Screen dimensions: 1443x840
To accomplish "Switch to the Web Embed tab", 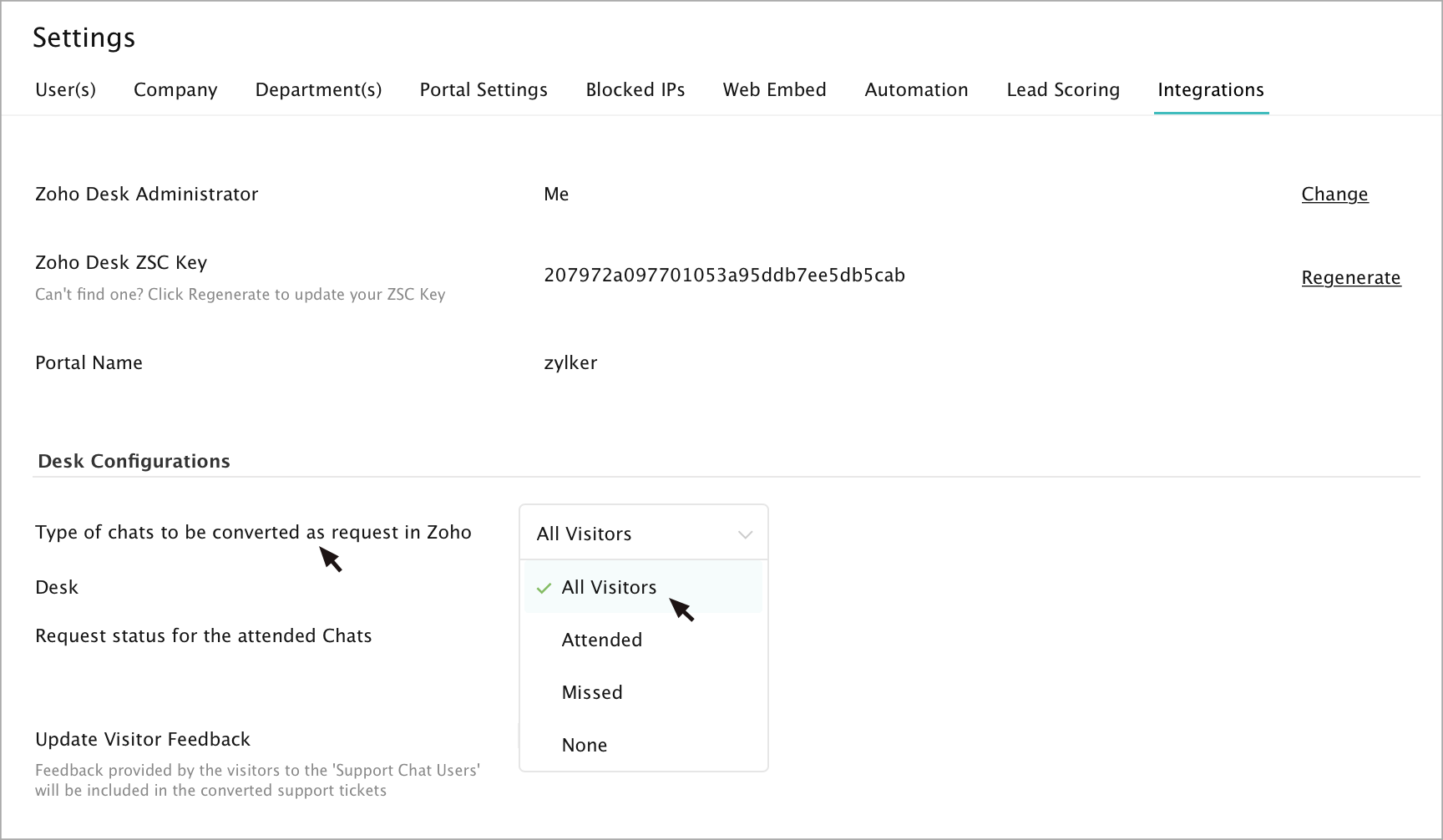I will point(774,90).
